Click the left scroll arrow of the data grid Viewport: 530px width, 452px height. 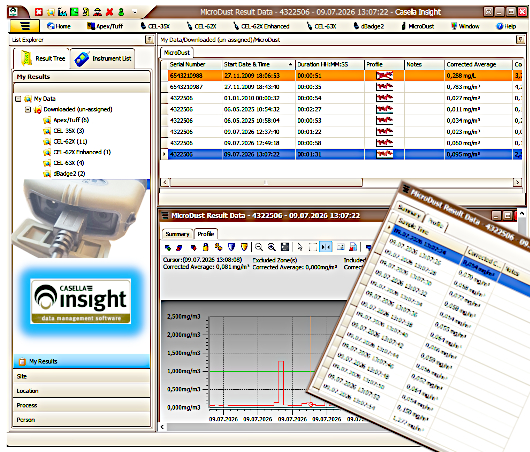click(165, 183)
